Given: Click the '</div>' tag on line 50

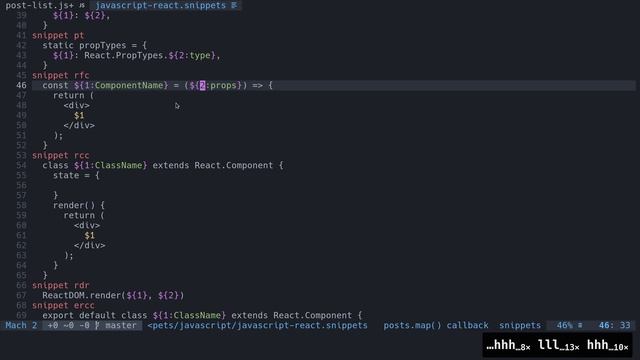Looking at the screenshot, I should 79,125.
